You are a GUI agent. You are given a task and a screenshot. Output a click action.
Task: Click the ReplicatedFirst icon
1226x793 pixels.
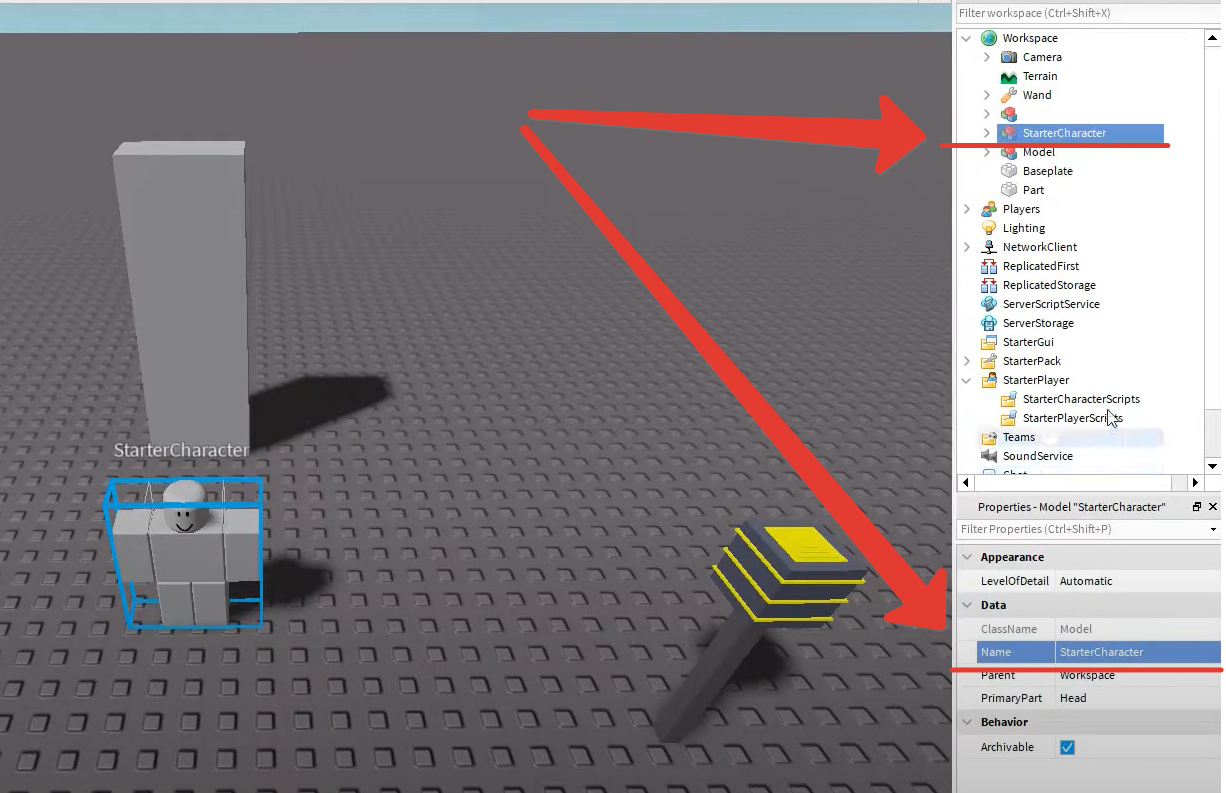(989, 266)
